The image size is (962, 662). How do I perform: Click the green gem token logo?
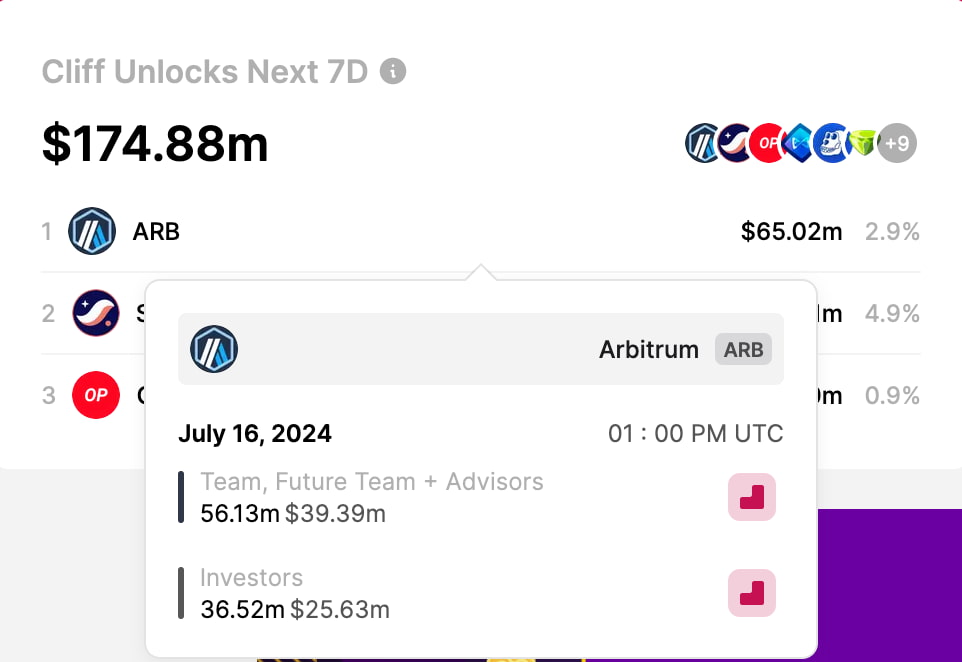[x=863, y=143]
